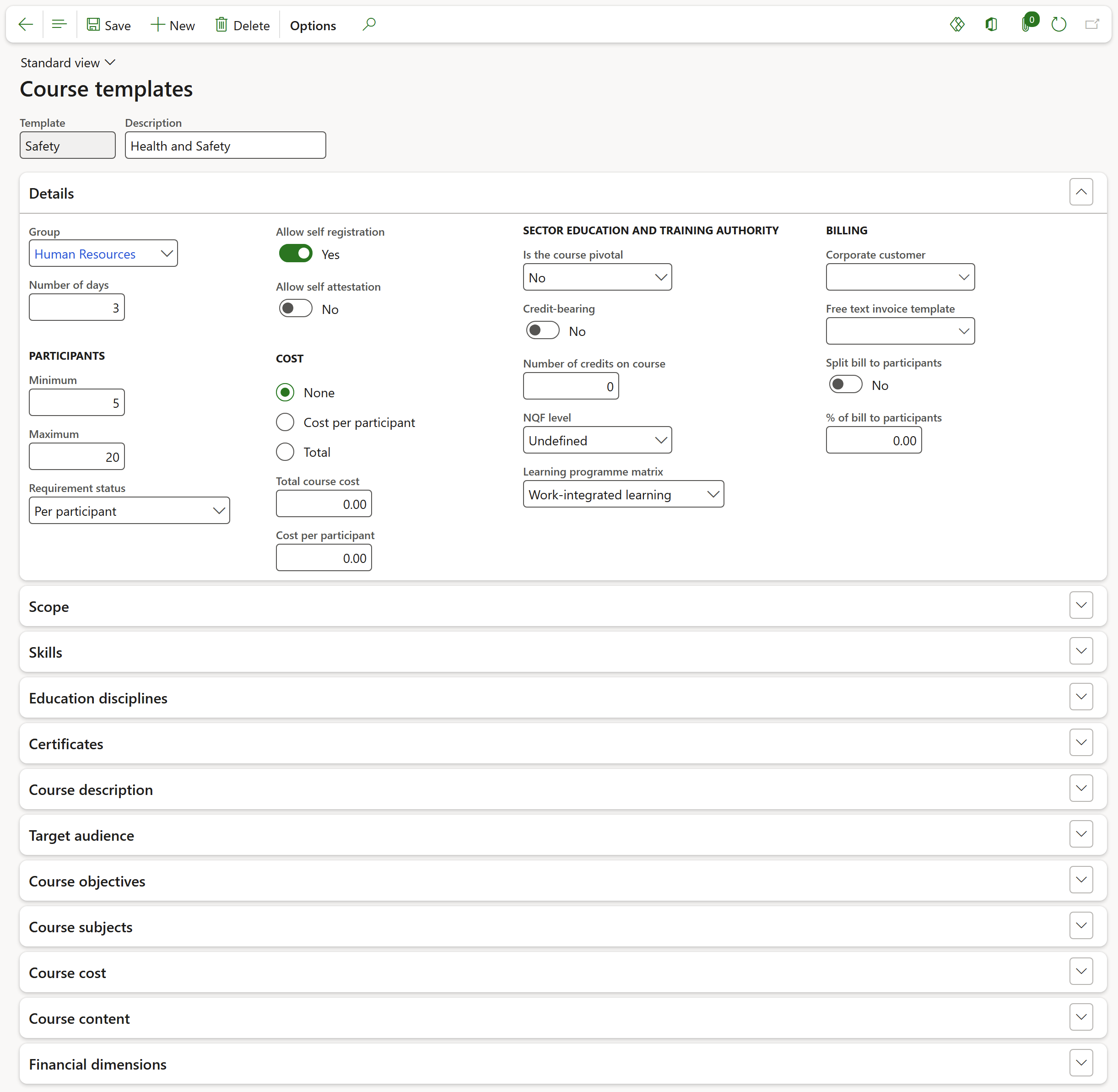Expand the Skills section
The image size is (1118, 1092).
click(1081, 651)
